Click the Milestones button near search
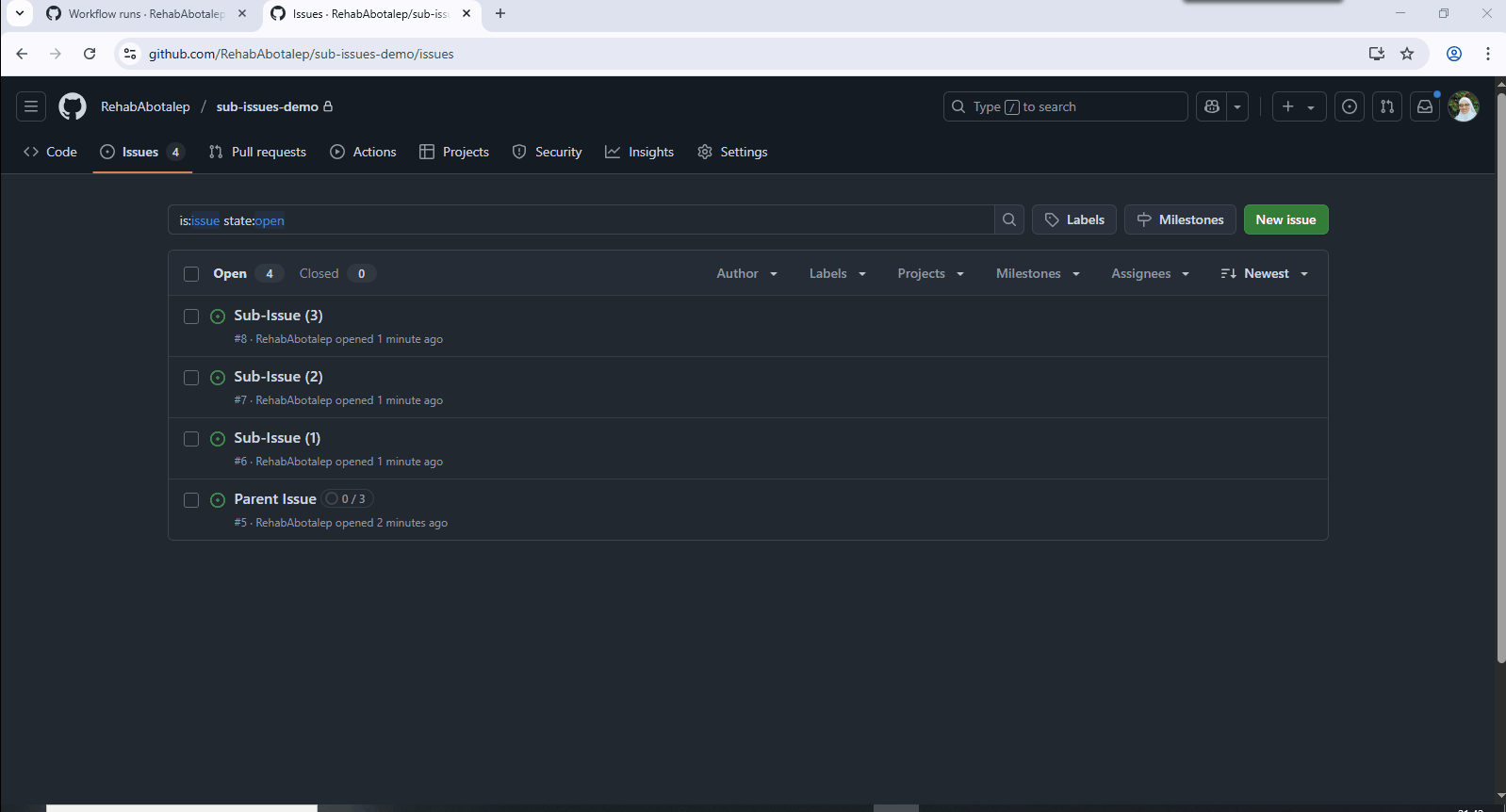 pos(1180,219)
